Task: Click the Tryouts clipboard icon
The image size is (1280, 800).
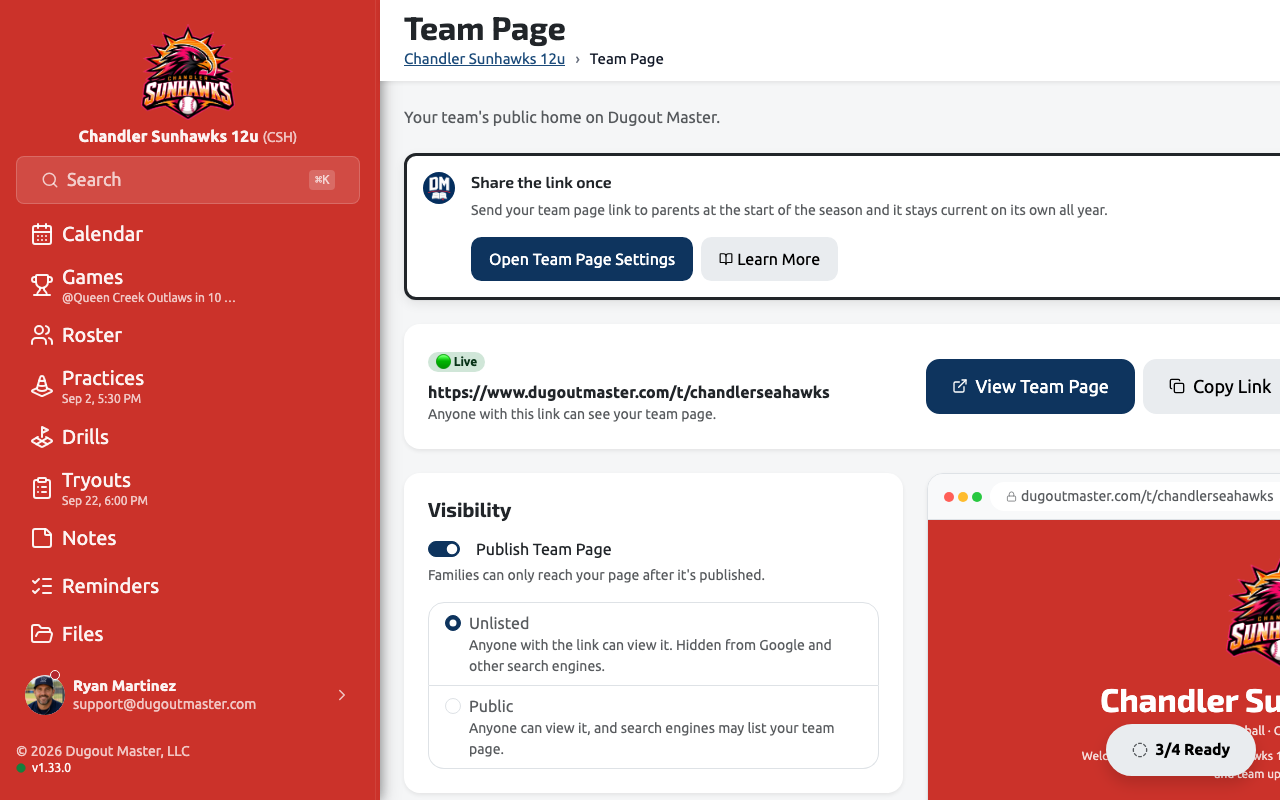Action: pos(42,488)
